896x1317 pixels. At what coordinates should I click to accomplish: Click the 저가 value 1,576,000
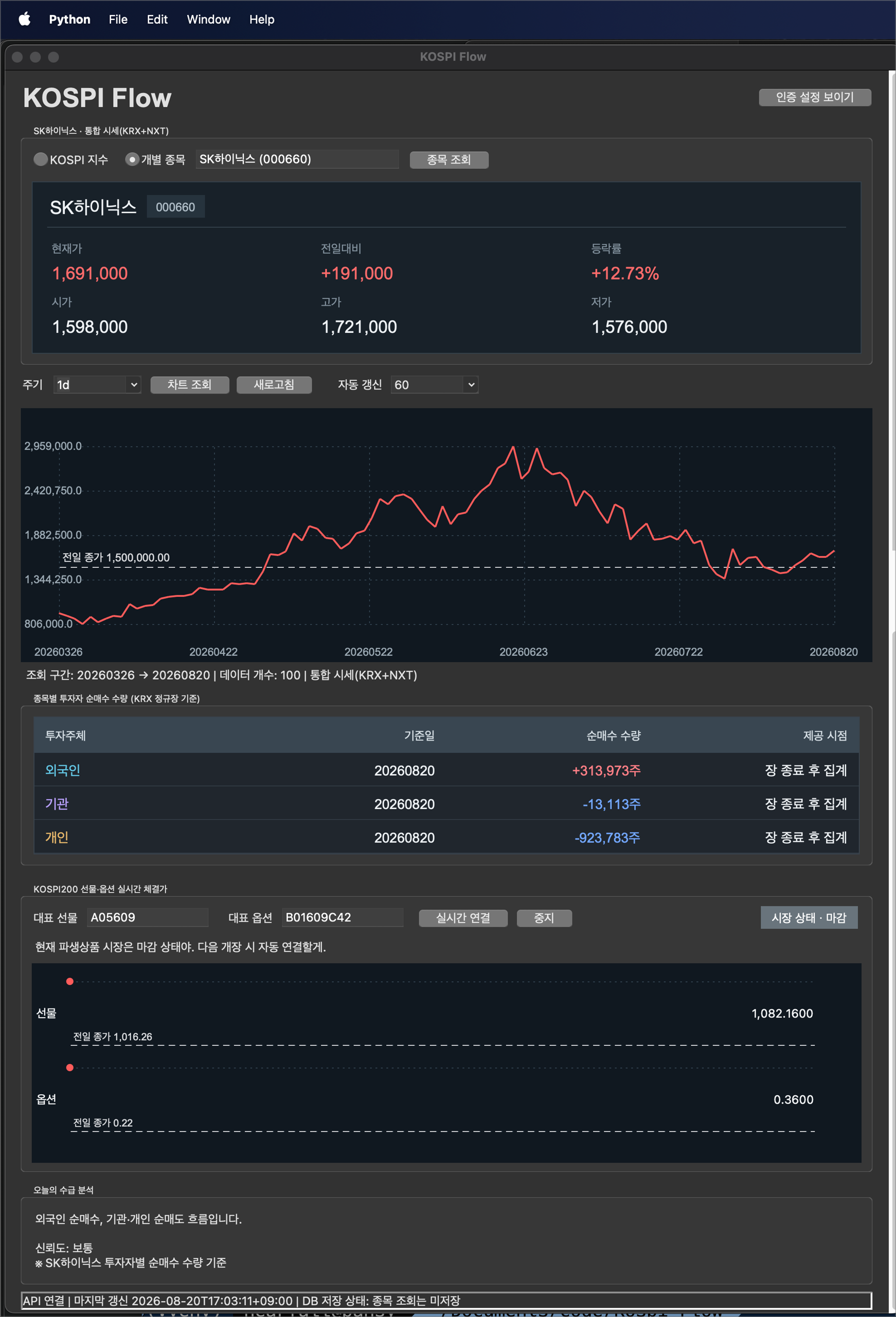tap(629, 326)
